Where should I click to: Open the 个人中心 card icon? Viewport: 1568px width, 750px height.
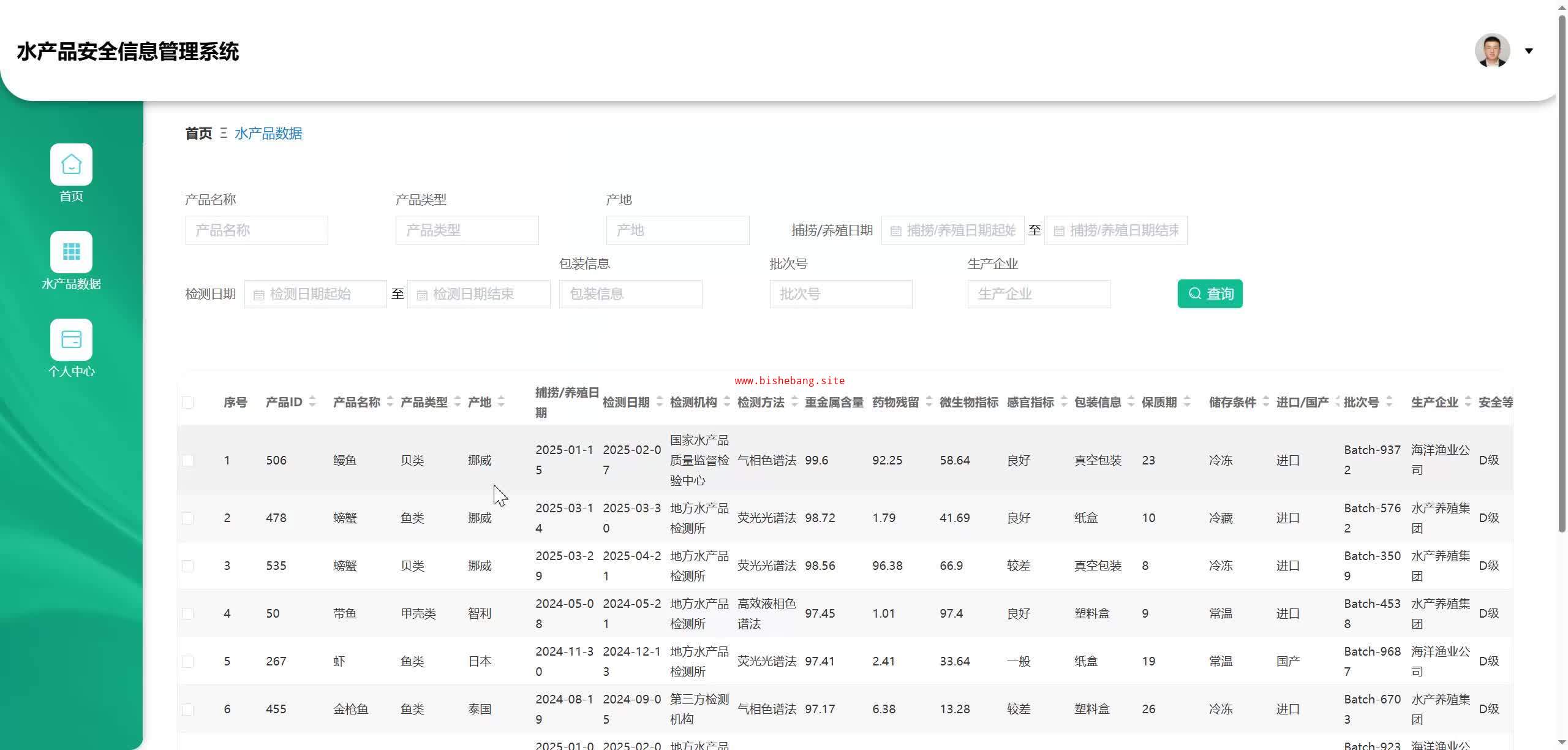pos(71,339)
